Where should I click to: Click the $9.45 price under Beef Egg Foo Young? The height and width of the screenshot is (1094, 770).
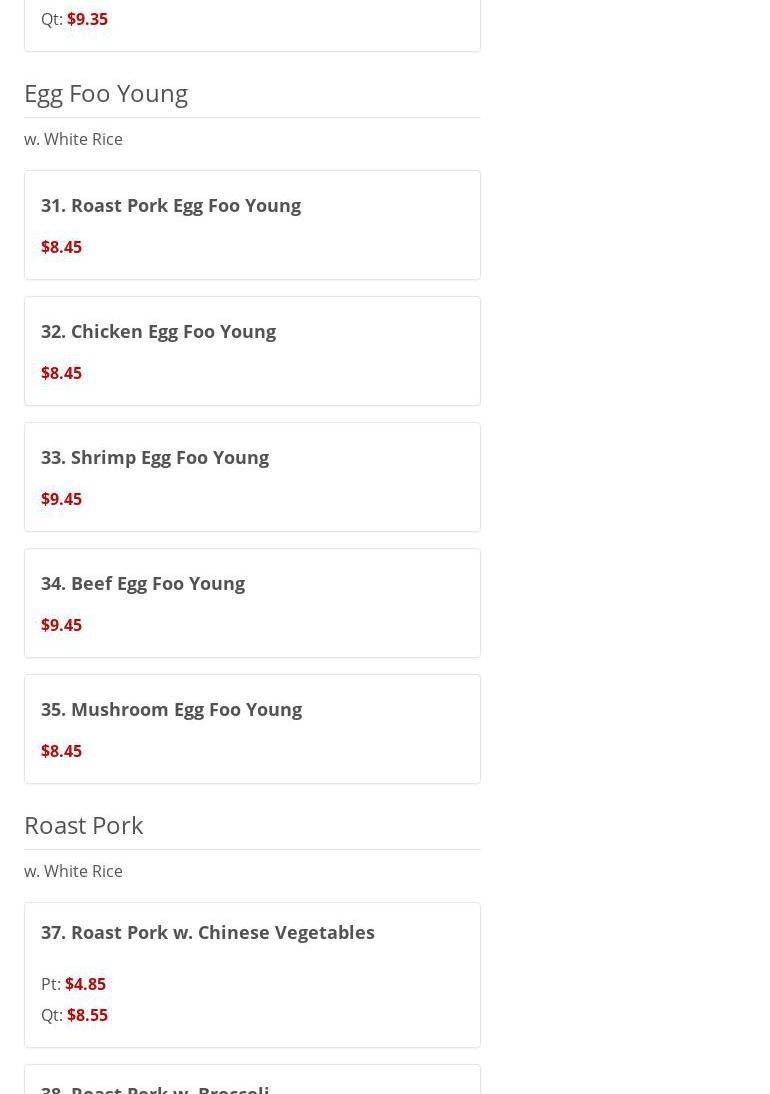point(61,625)
